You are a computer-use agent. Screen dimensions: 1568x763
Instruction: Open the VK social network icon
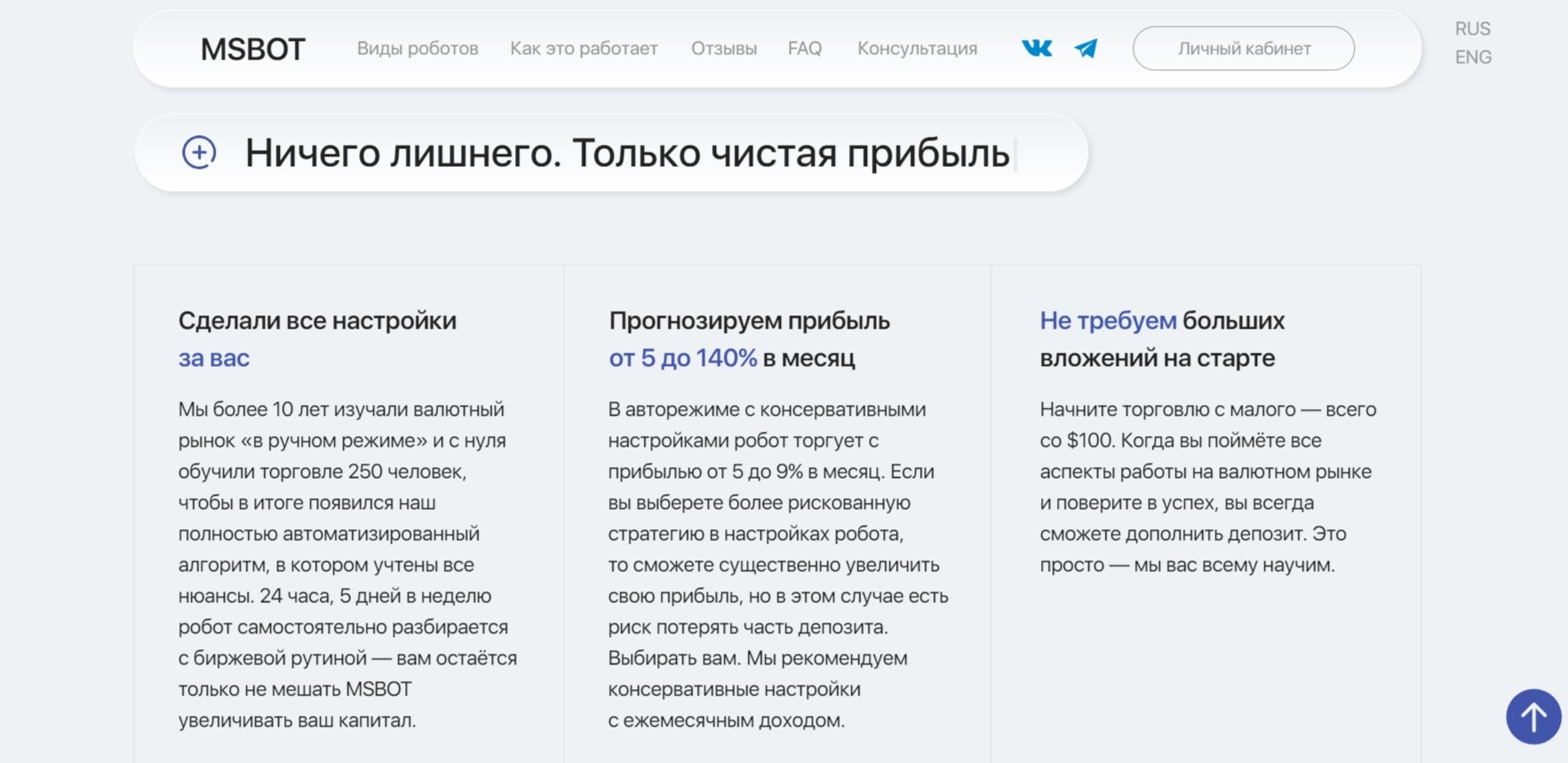pos(1037,48)
